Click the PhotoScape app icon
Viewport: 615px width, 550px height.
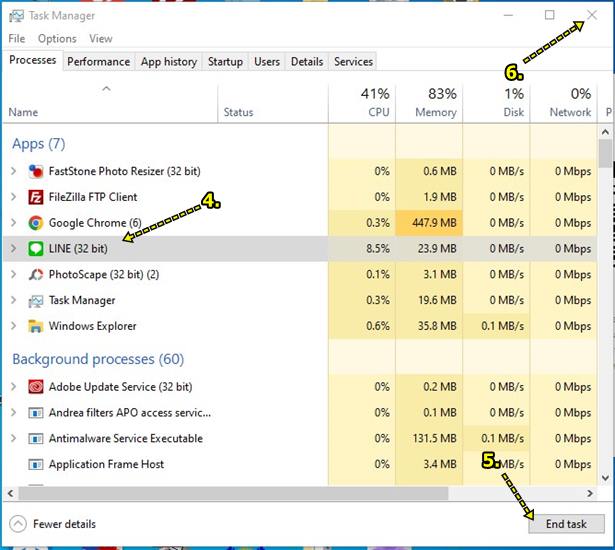click(36, 275)
